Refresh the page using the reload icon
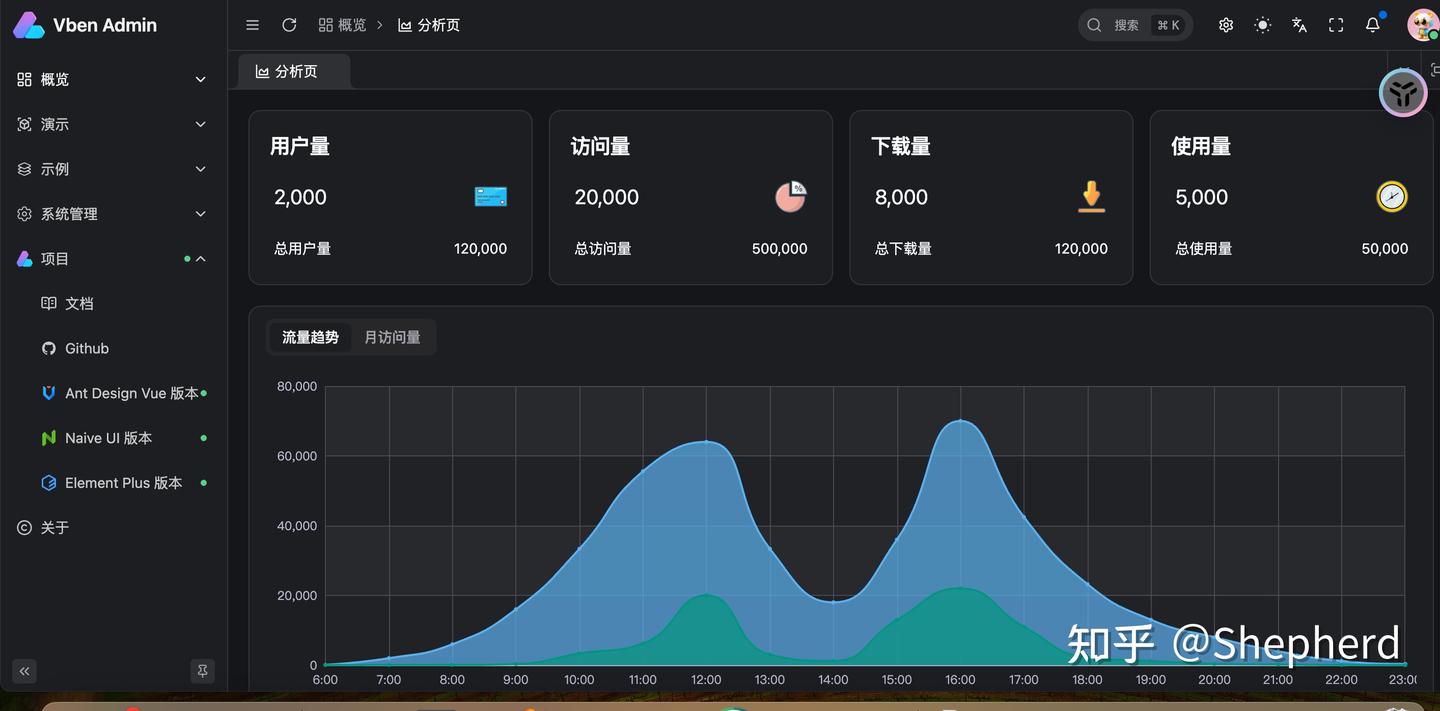1440x711 pixels. (x=289, y=25)
